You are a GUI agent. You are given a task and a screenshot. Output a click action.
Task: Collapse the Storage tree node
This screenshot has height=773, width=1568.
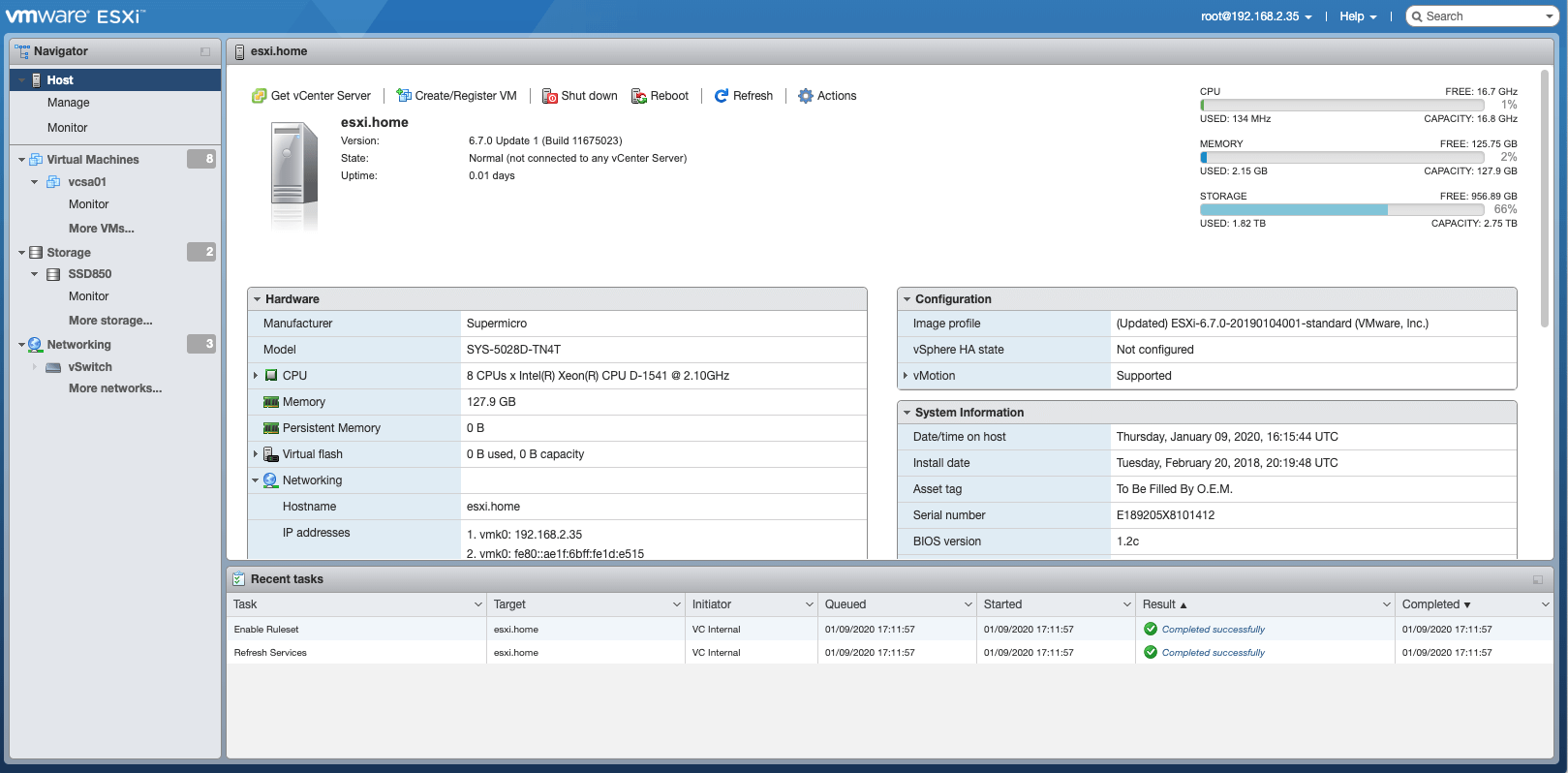[21, 253]
